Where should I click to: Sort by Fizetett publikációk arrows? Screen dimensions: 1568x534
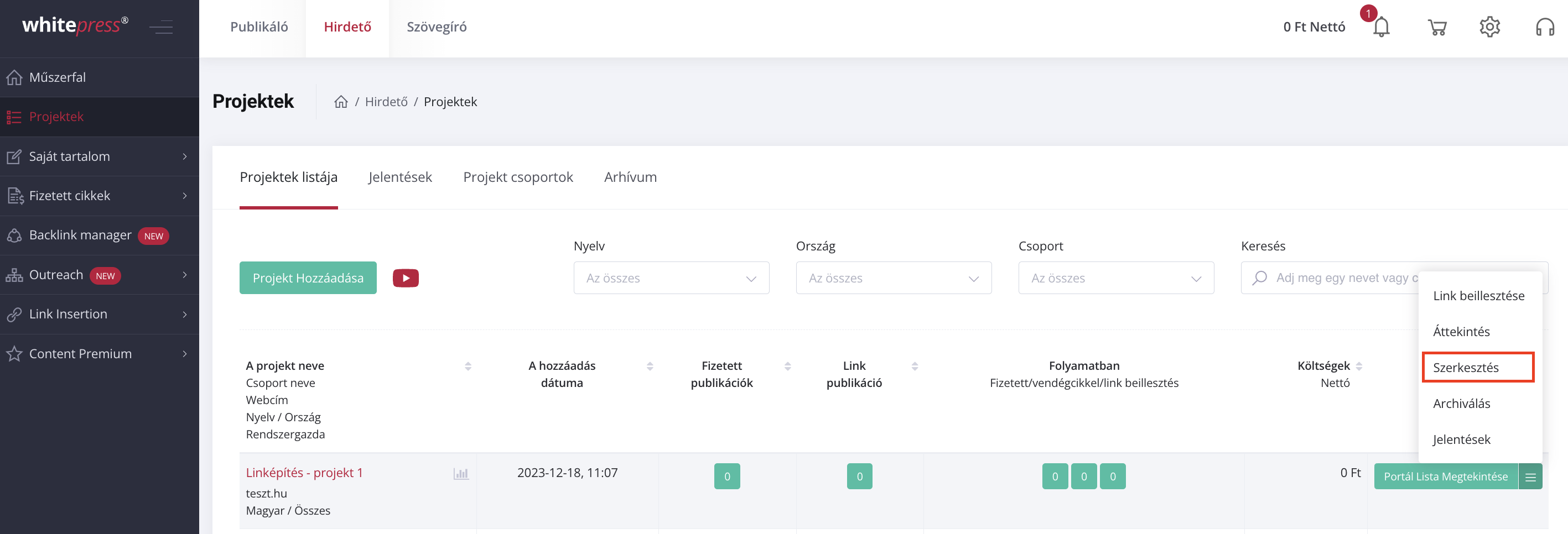788,366
